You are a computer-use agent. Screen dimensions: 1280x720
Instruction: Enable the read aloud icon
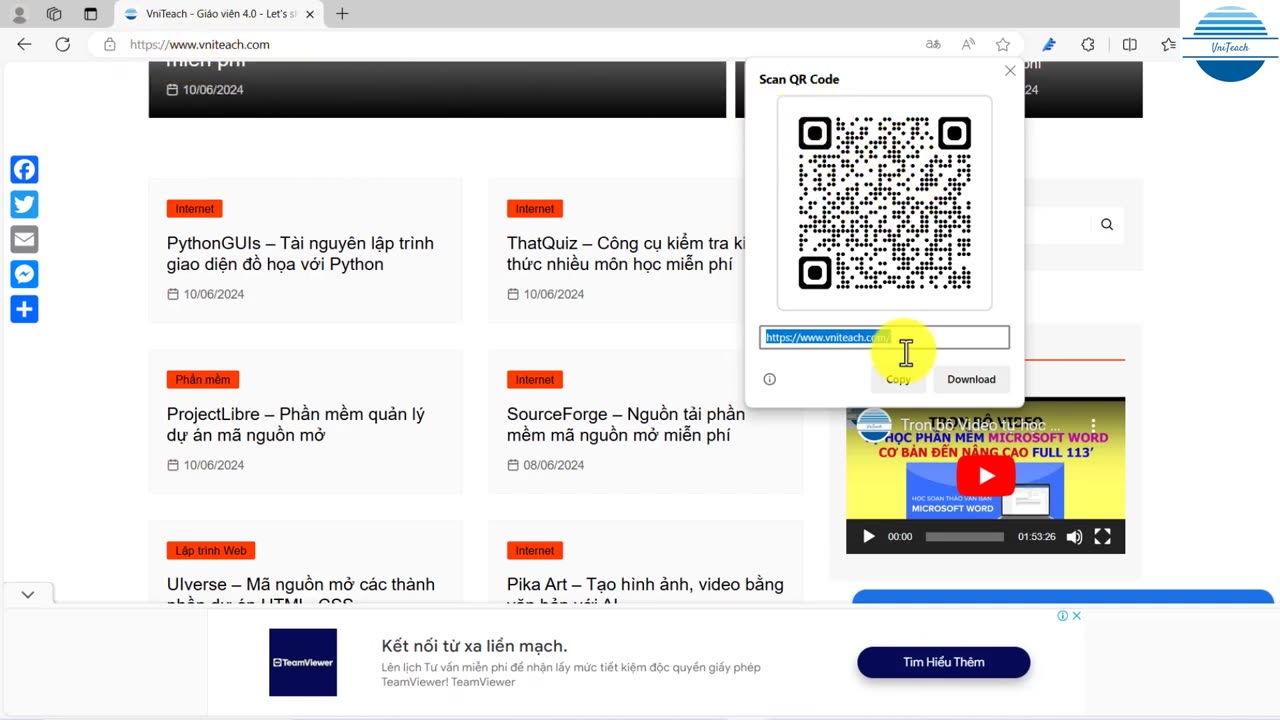968,44
